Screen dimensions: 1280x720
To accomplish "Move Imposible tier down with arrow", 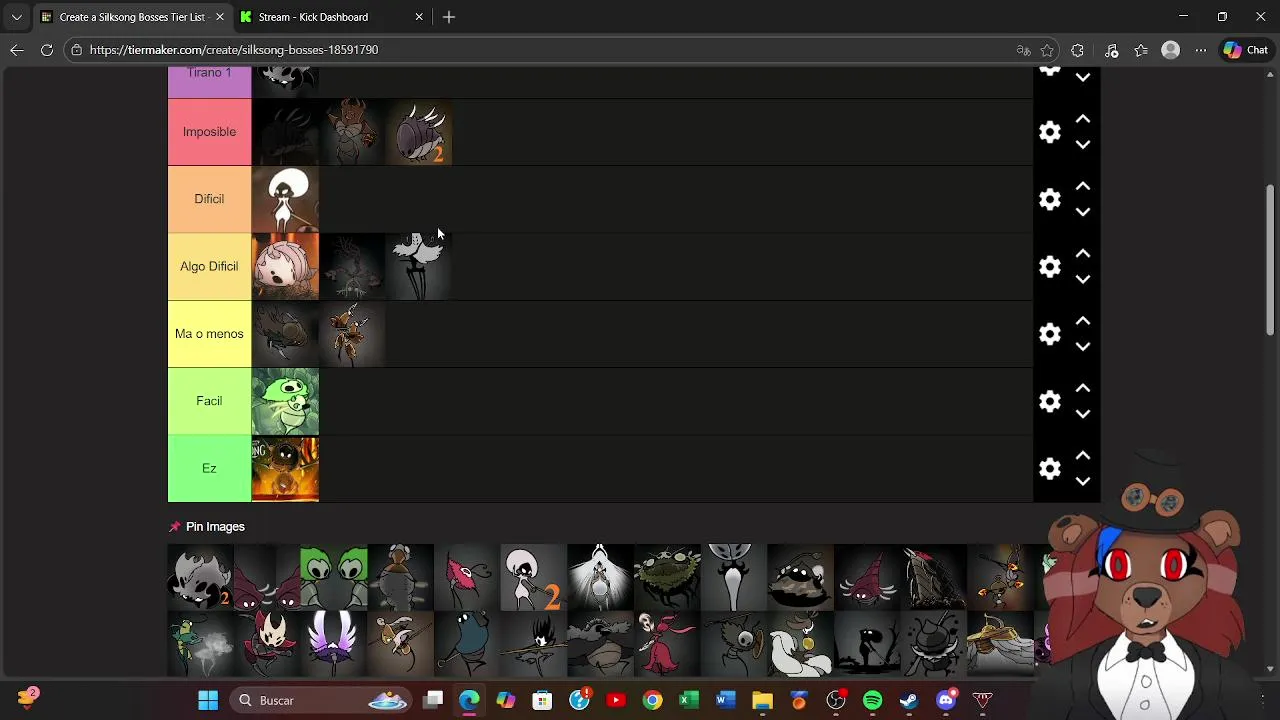I will [1082, 145].
